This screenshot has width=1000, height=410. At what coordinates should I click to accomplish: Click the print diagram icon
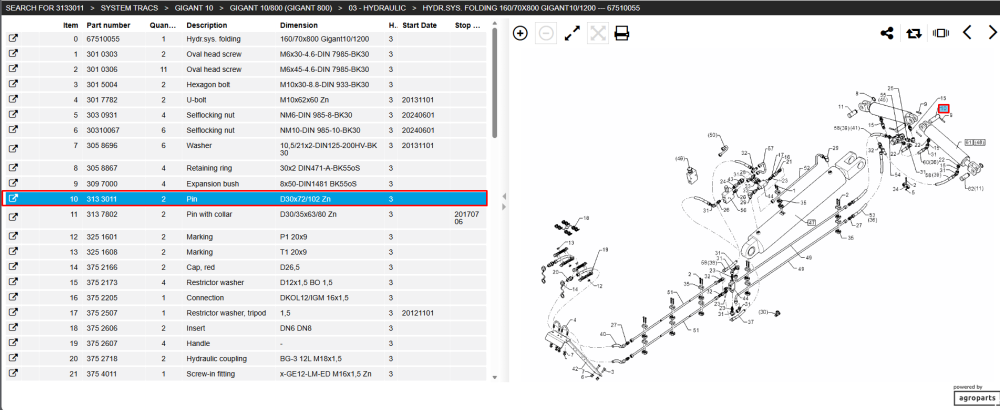tap(622, 33)
